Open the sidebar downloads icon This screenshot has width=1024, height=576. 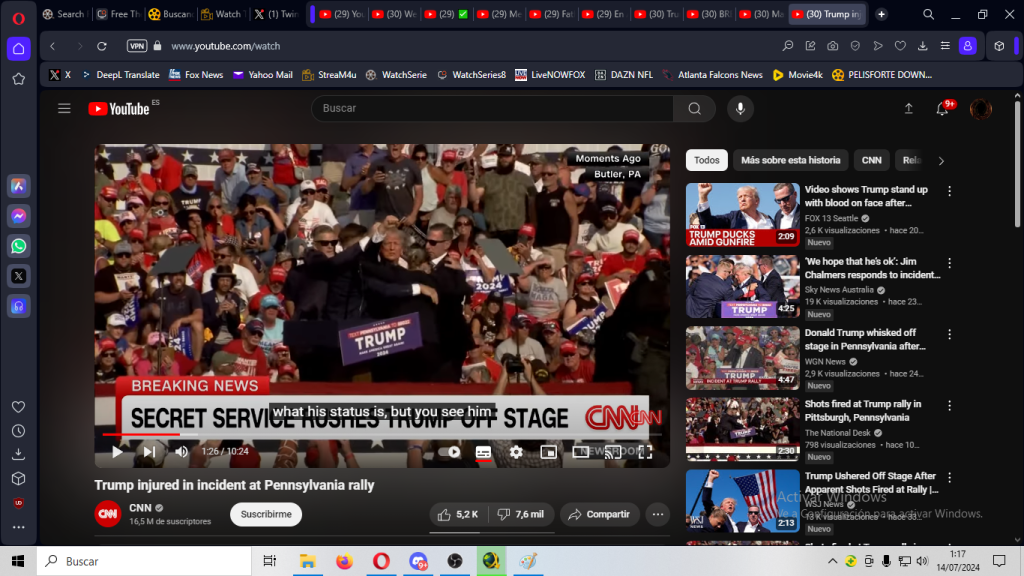pos(18,454)
